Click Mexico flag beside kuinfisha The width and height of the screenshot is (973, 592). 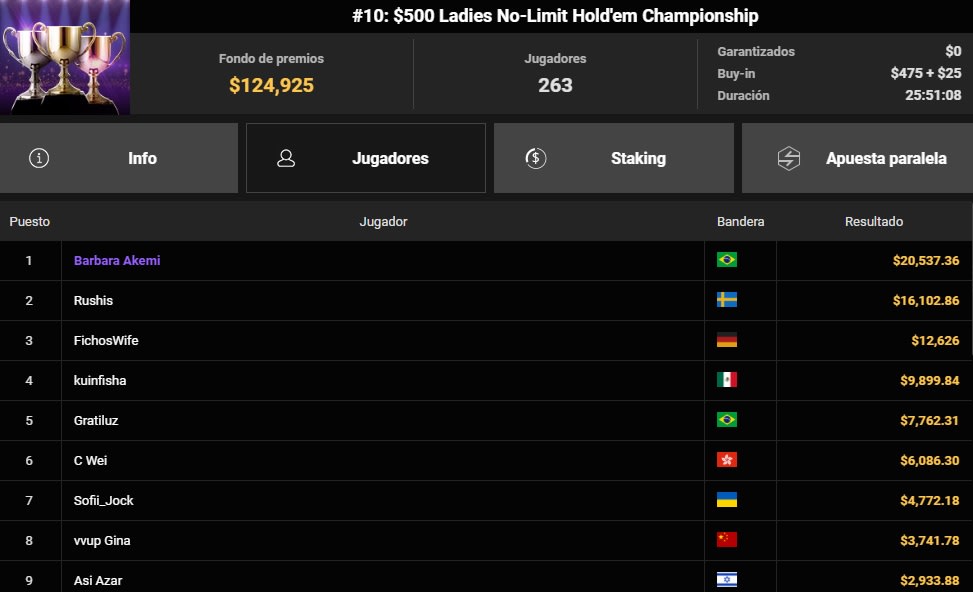(729, 380)
